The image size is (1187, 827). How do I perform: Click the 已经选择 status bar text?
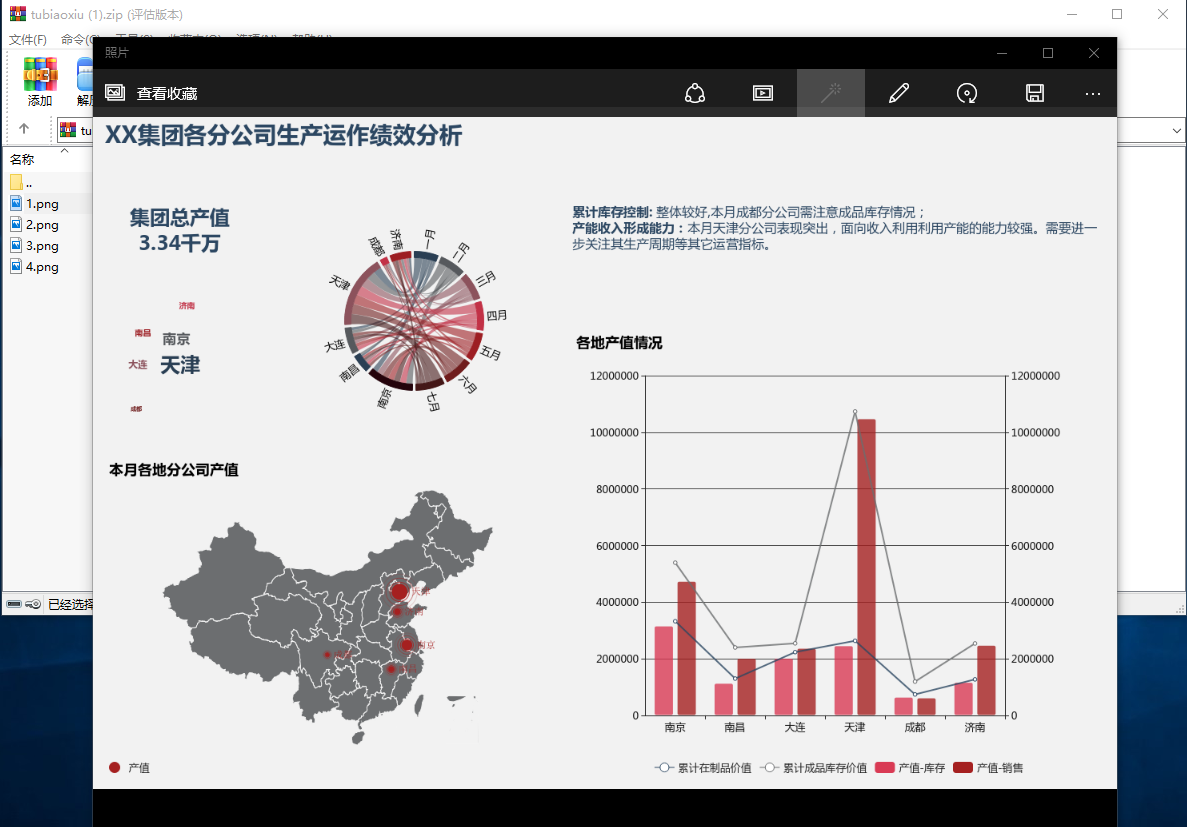click(70, 604)
